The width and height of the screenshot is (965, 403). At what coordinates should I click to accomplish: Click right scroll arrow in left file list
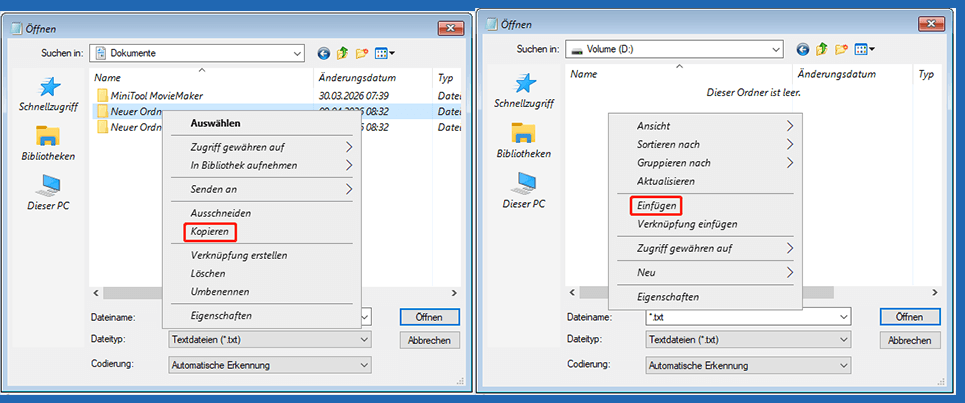click(454, 293)
